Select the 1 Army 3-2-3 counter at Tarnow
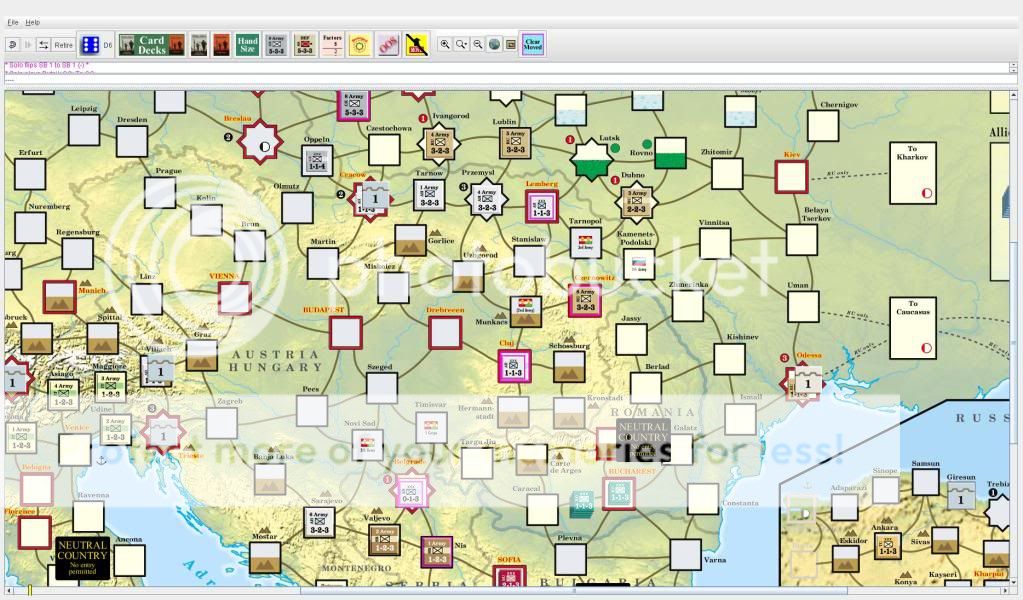The image size is (1023, 600). (x=429, y=195)
